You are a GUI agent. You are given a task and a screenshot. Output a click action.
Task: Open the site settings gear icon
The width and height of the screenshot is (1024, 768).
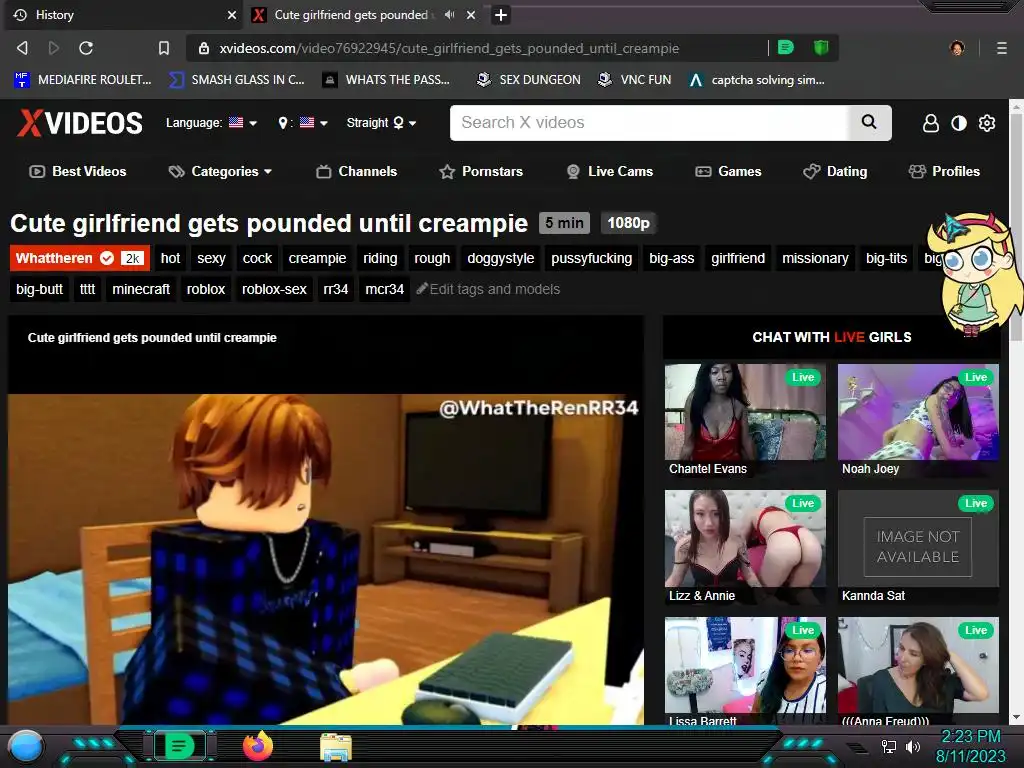[987, 123]
